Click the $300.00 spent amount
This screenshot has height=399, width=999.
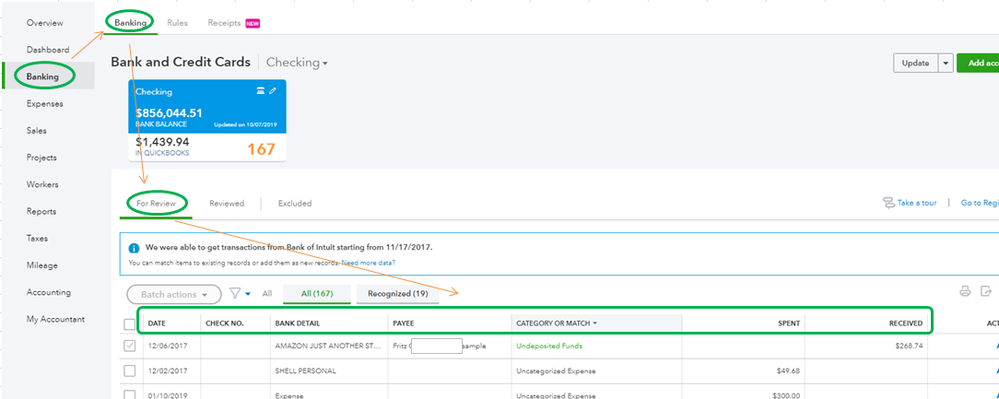[786, 395]
